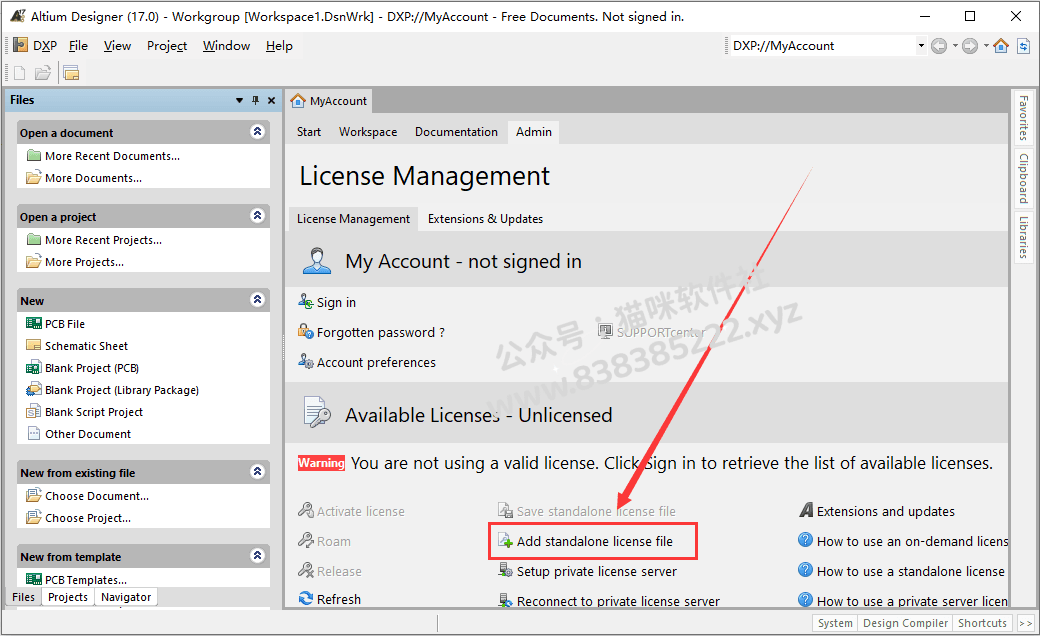Open the Help menu
Image resolution: width=1040 pixels, height=636 pixels.
tap(279, 46)
